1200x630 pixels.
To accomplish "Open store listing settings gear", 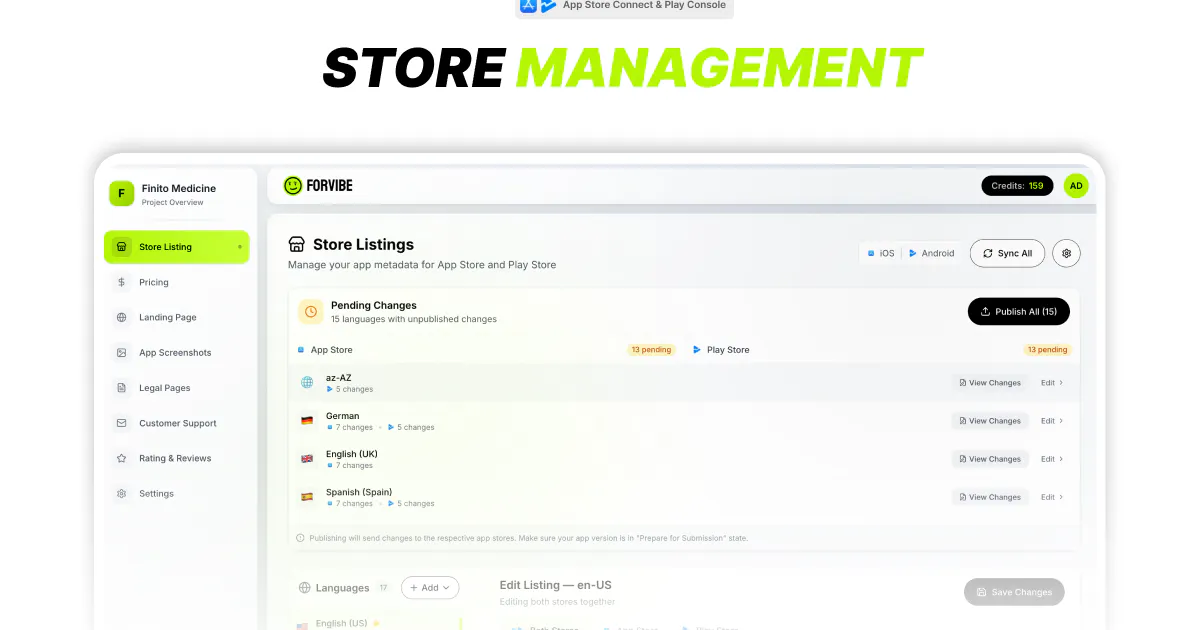I will pyautogui.click(x=1066, y=253).
